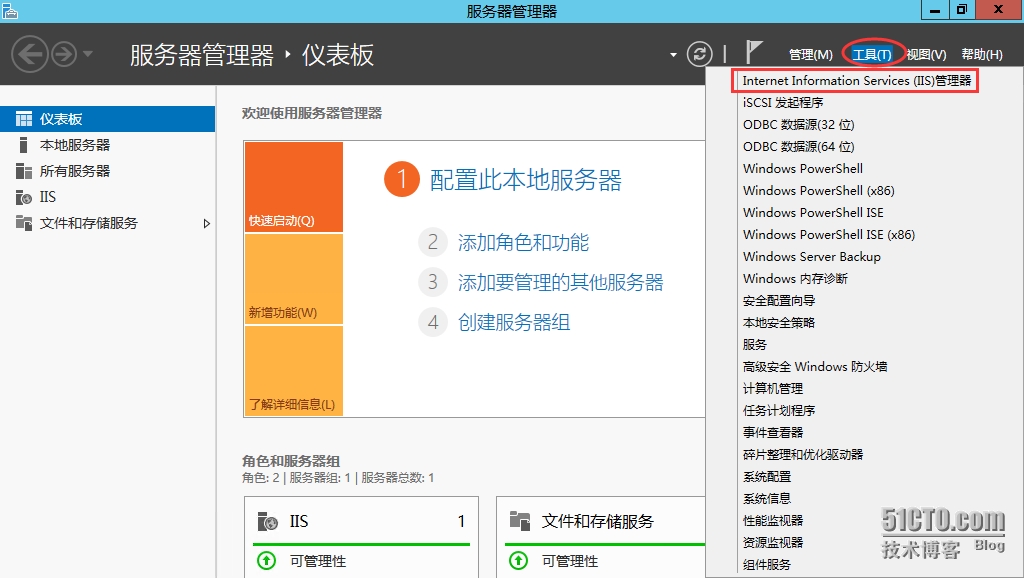Open the navigation history dropdown arrow
Screen dimensions: 1024x578
coord(88,54)
